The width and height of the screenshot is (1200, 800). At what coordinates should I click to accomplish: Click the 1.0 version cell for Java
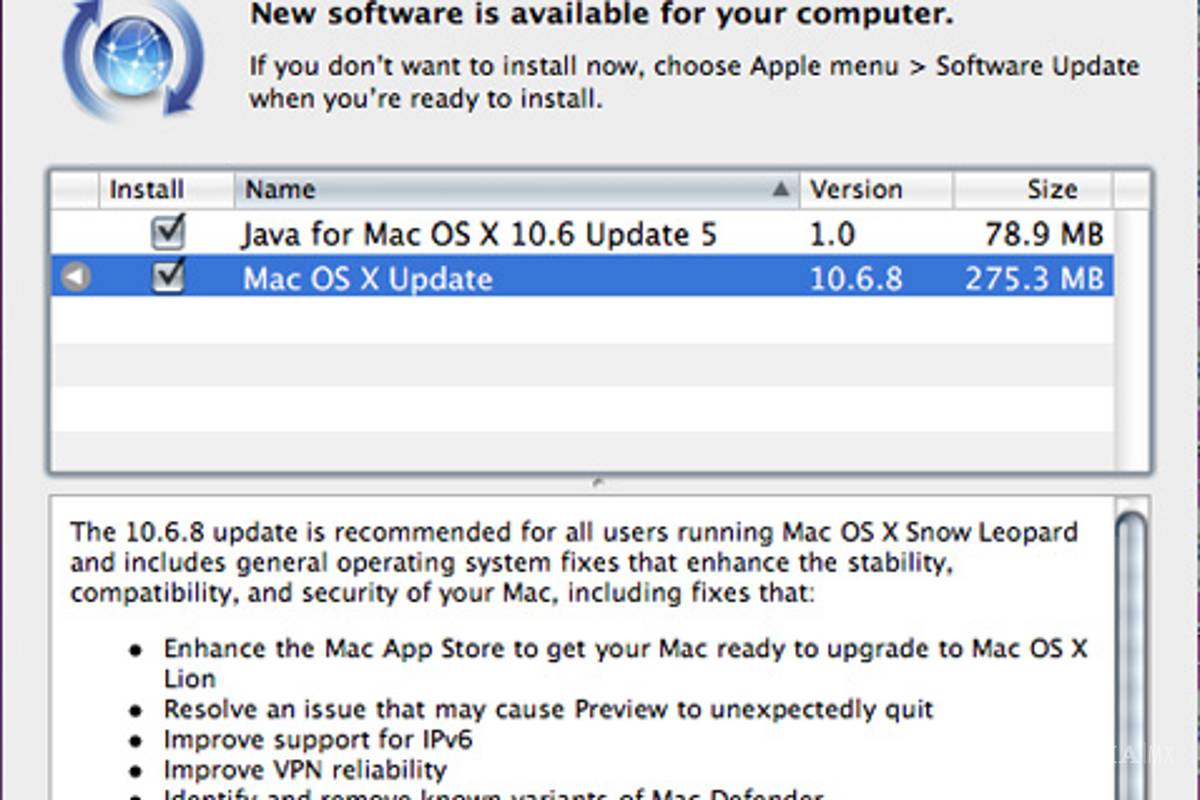[x=832, y=234]
